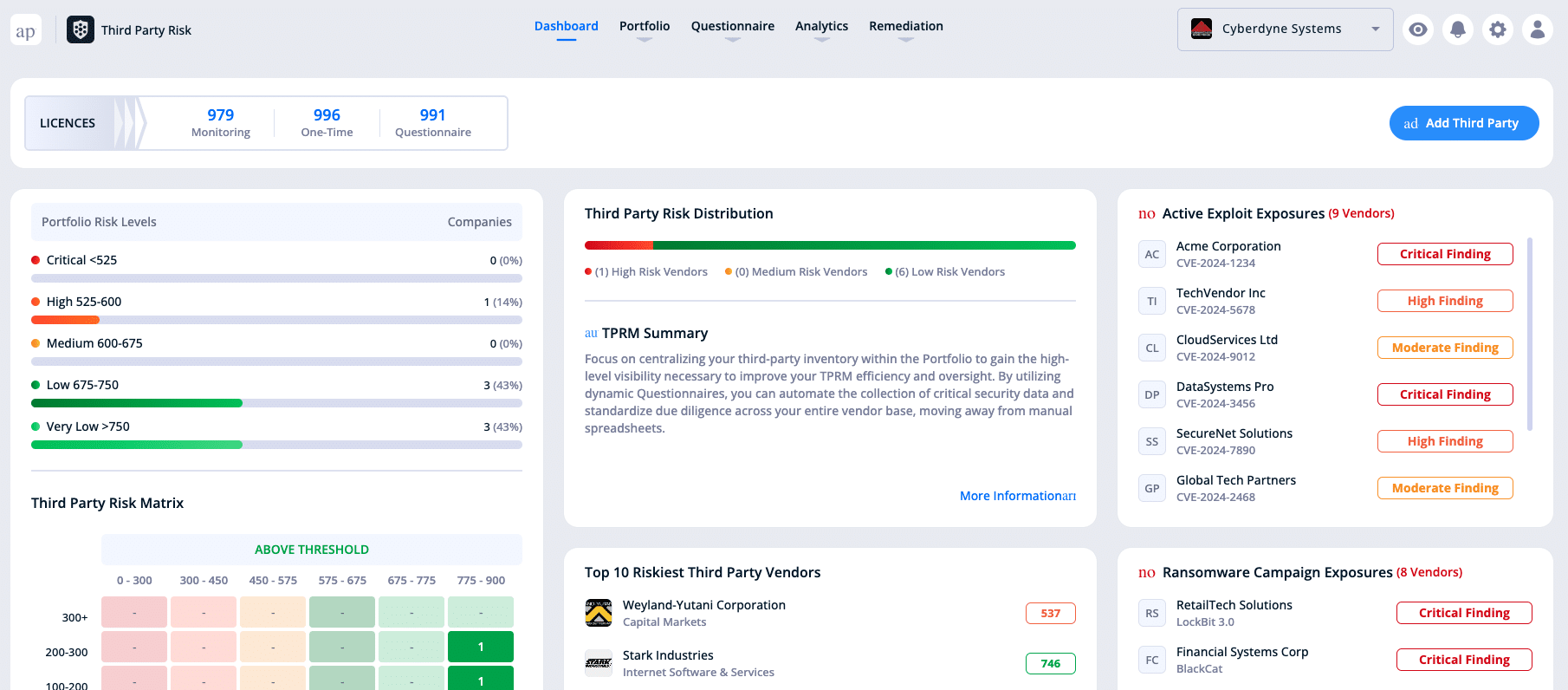Open the Remediation menu

pyautogui.click(x=906, y=26)
